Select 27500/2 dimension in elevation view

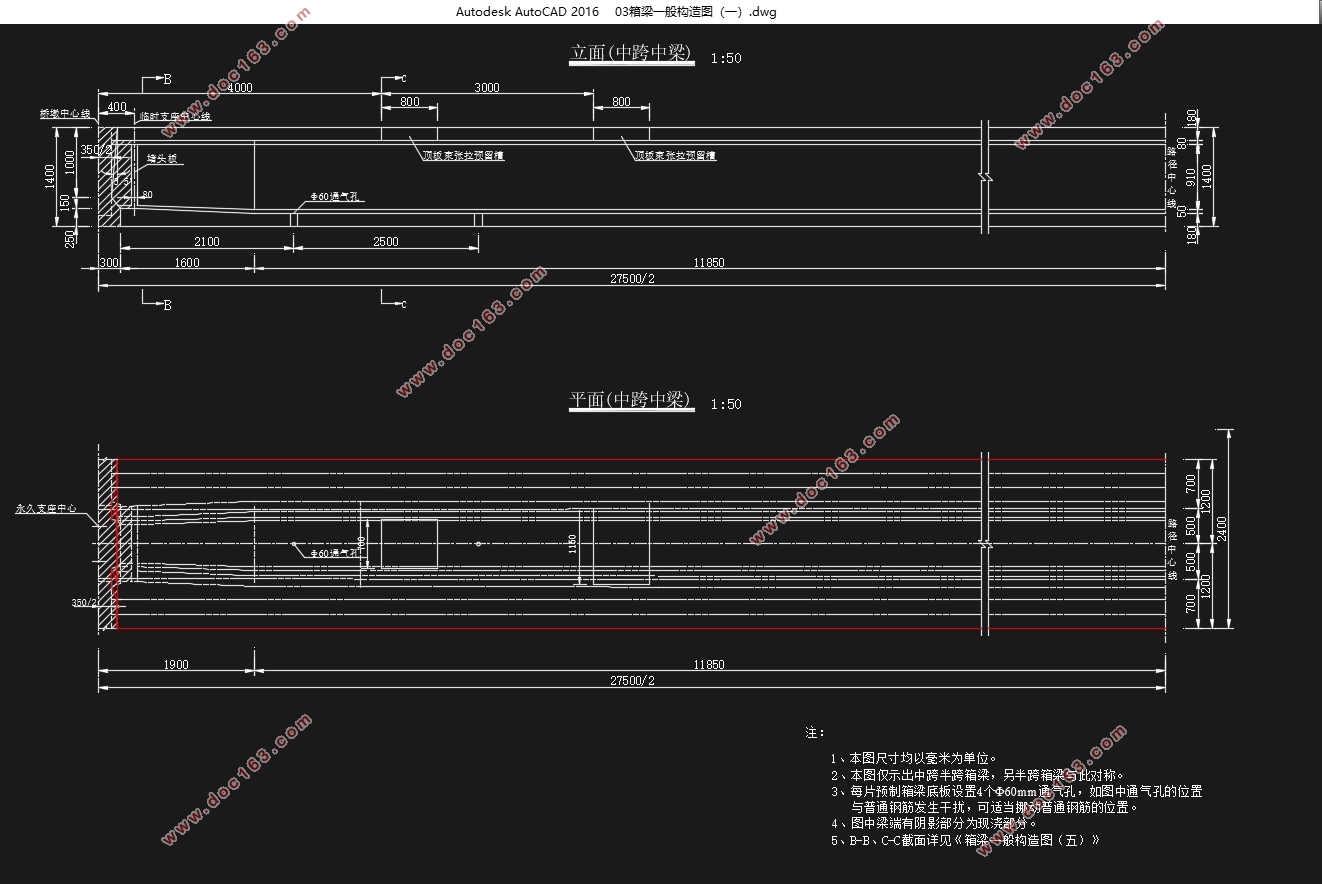pyautogui.click(x=632, y=279)
